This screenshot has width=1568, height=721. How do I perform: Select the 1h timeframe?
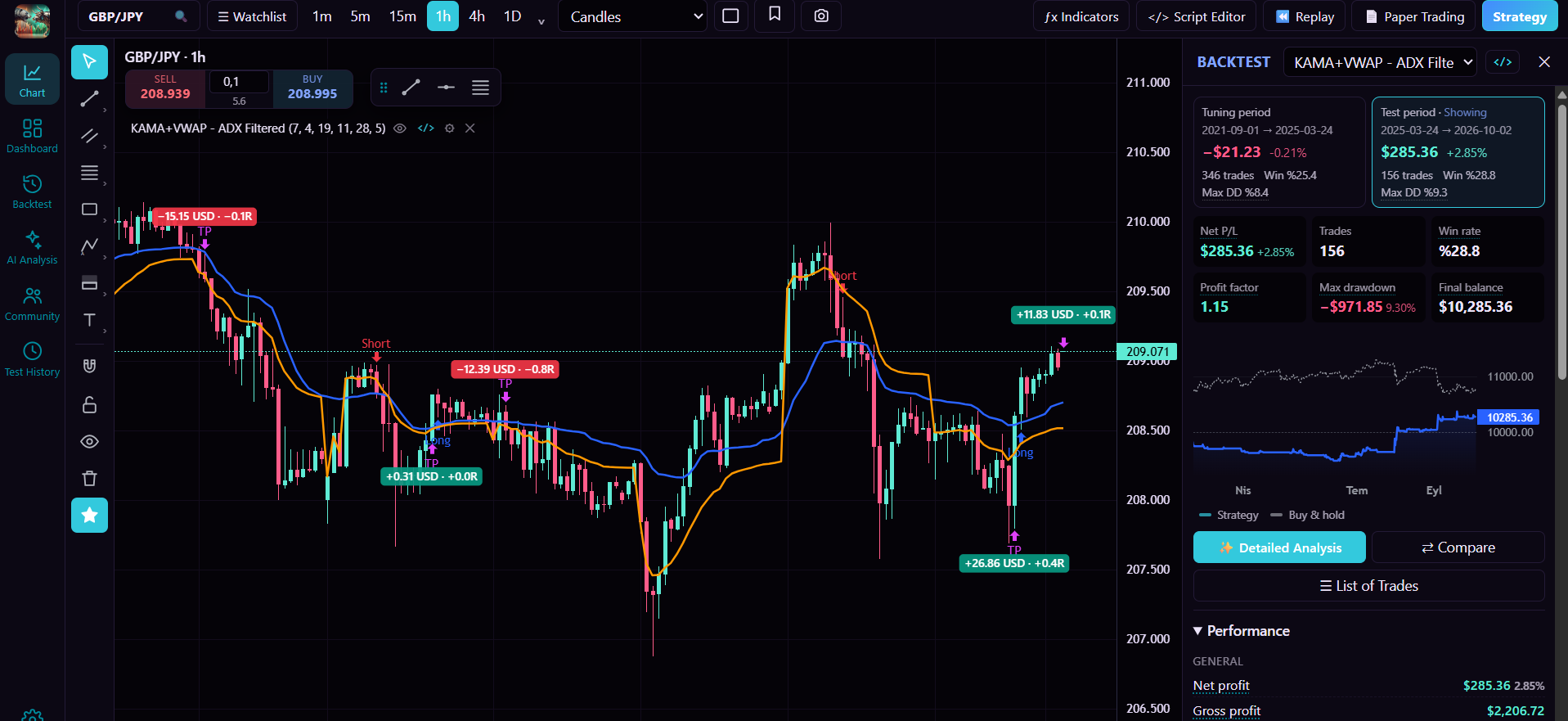coord(443,16)
